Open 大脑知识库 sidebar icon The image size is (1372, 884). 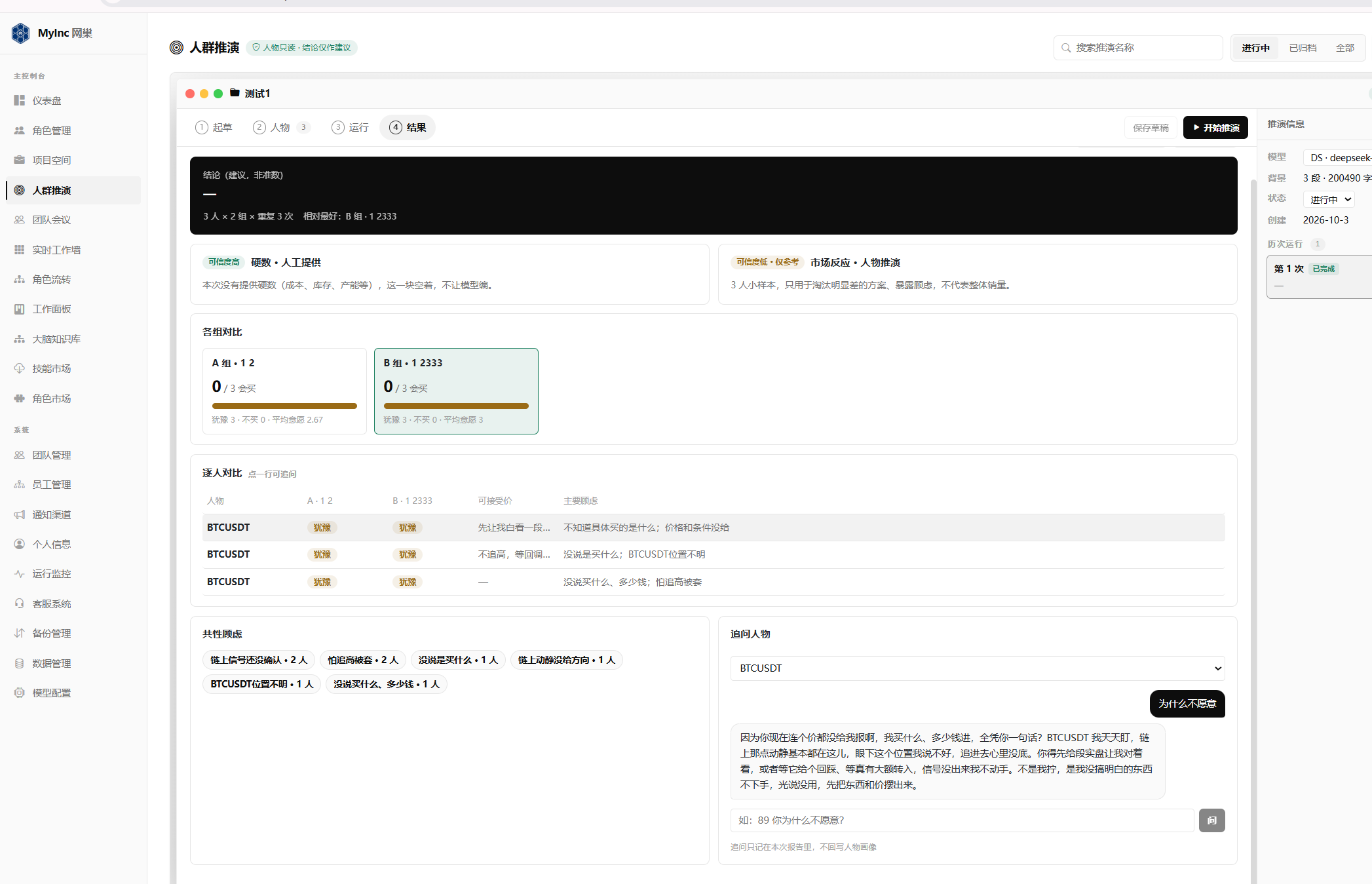(20, 339)
